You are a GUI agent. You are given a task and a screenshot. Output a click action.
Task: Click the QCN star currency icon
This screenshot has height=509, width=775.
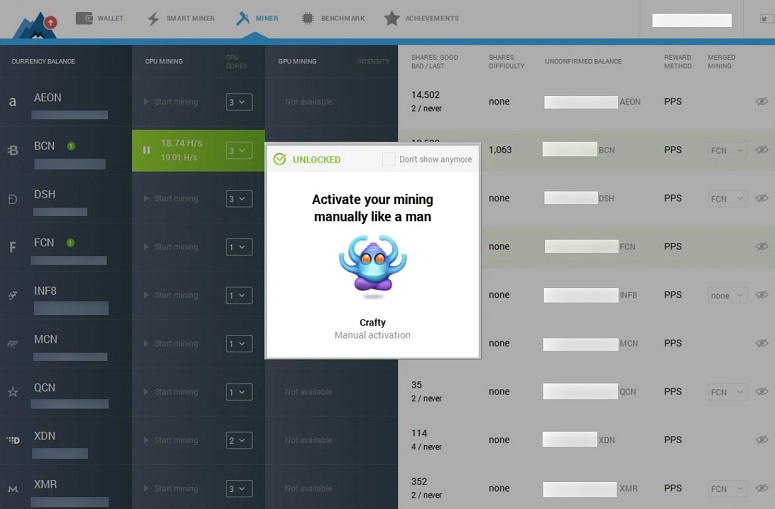click(13, 392)
